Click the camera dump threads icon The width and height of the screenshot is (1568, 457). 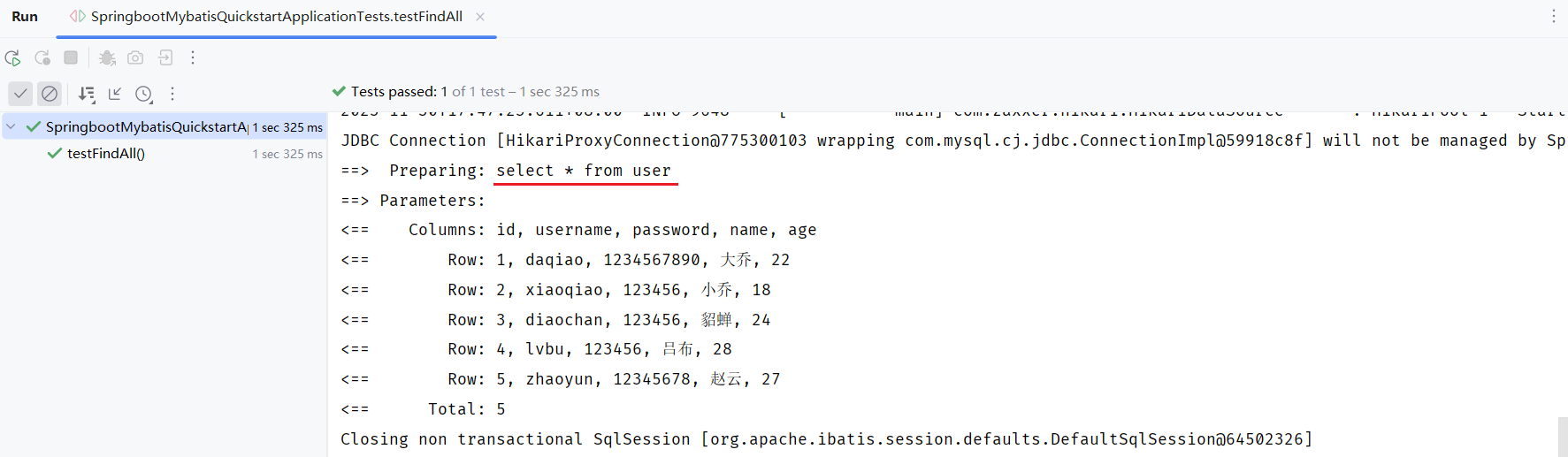click(135, 58)
